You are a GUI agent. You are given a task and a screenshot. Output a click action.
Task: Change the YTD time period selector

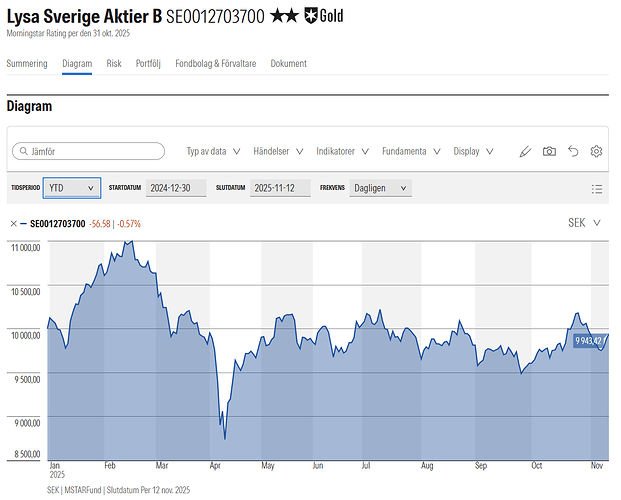(73, 188)
